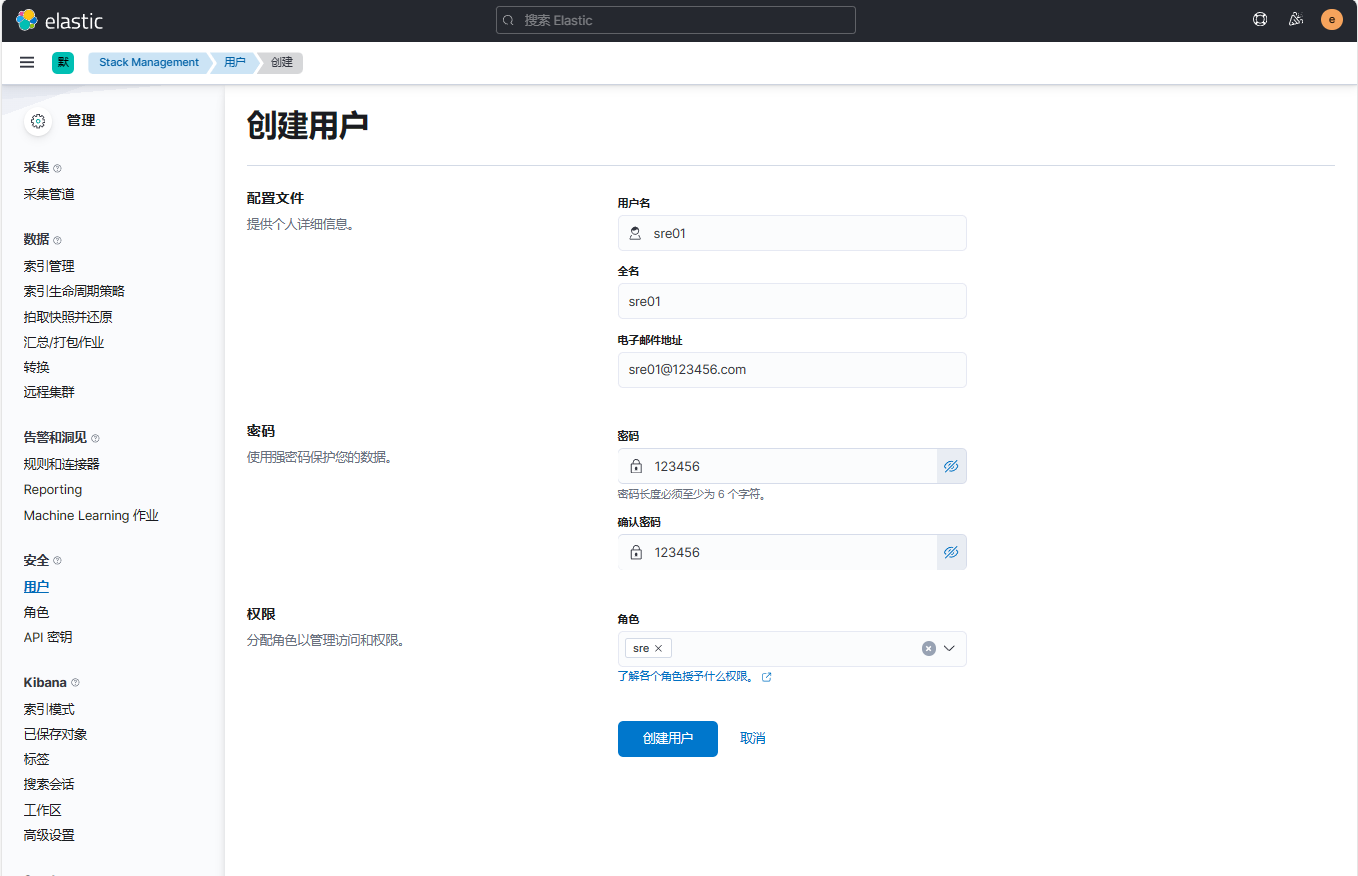The image size is (1358, 876).
Task: Click the user avatar 'e' icon
Action: click(1331, 20)
